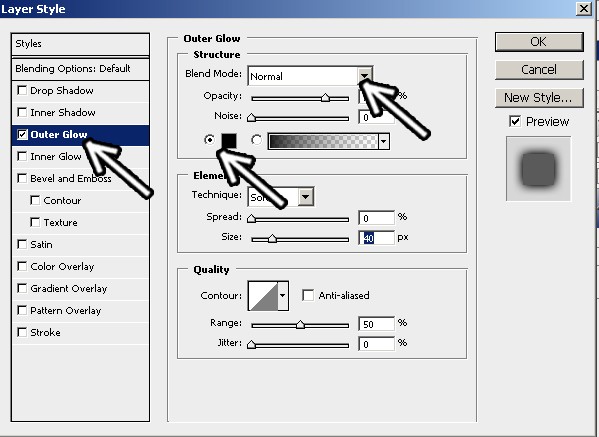Click the Opacity slider handle
The width and height of the screenshot is (599, 437).
click(x=325, y=97)
